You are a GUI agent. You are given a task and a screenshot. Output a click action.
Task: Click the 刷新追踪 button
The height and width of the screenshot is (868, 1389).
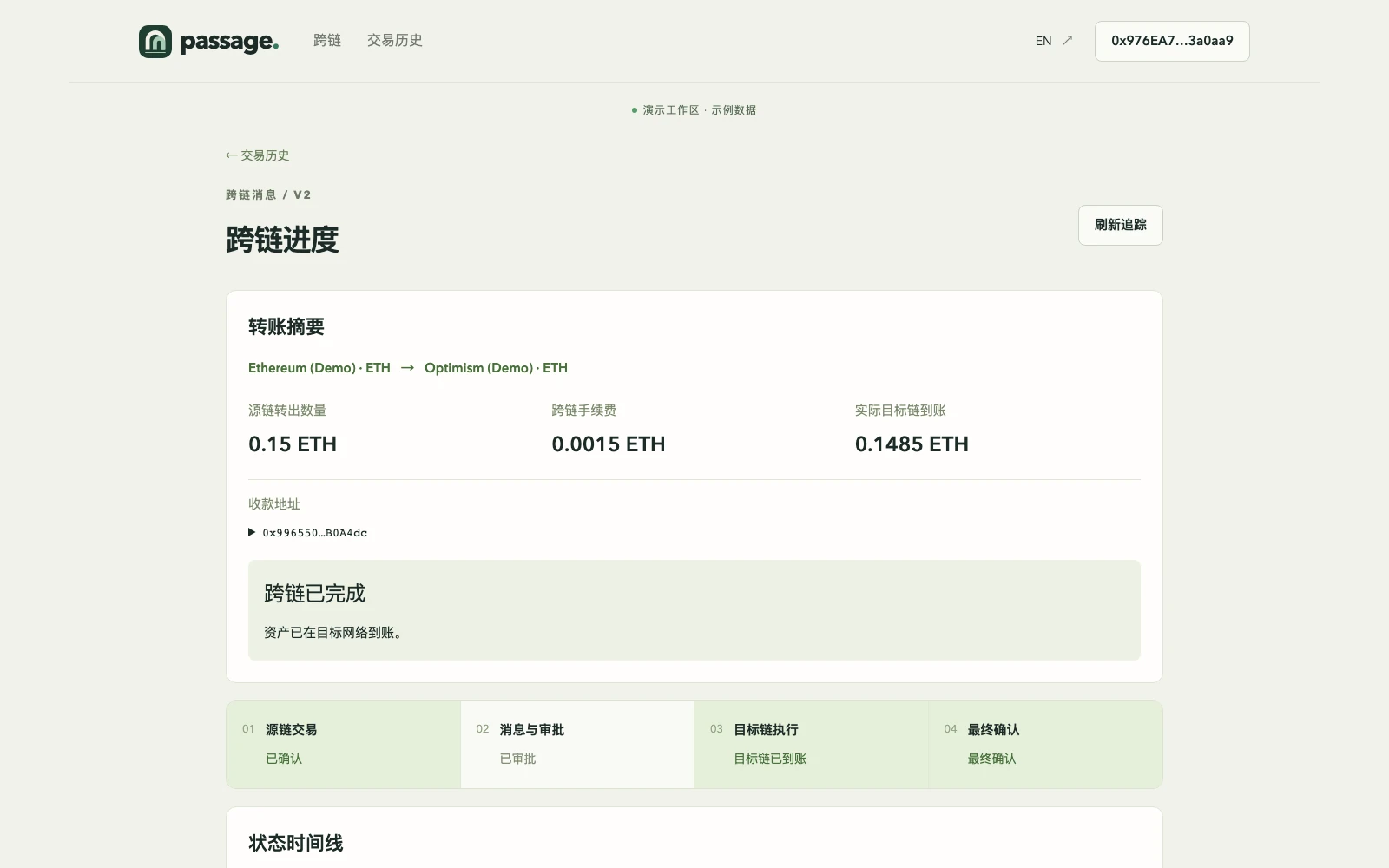coord(1121,225)
